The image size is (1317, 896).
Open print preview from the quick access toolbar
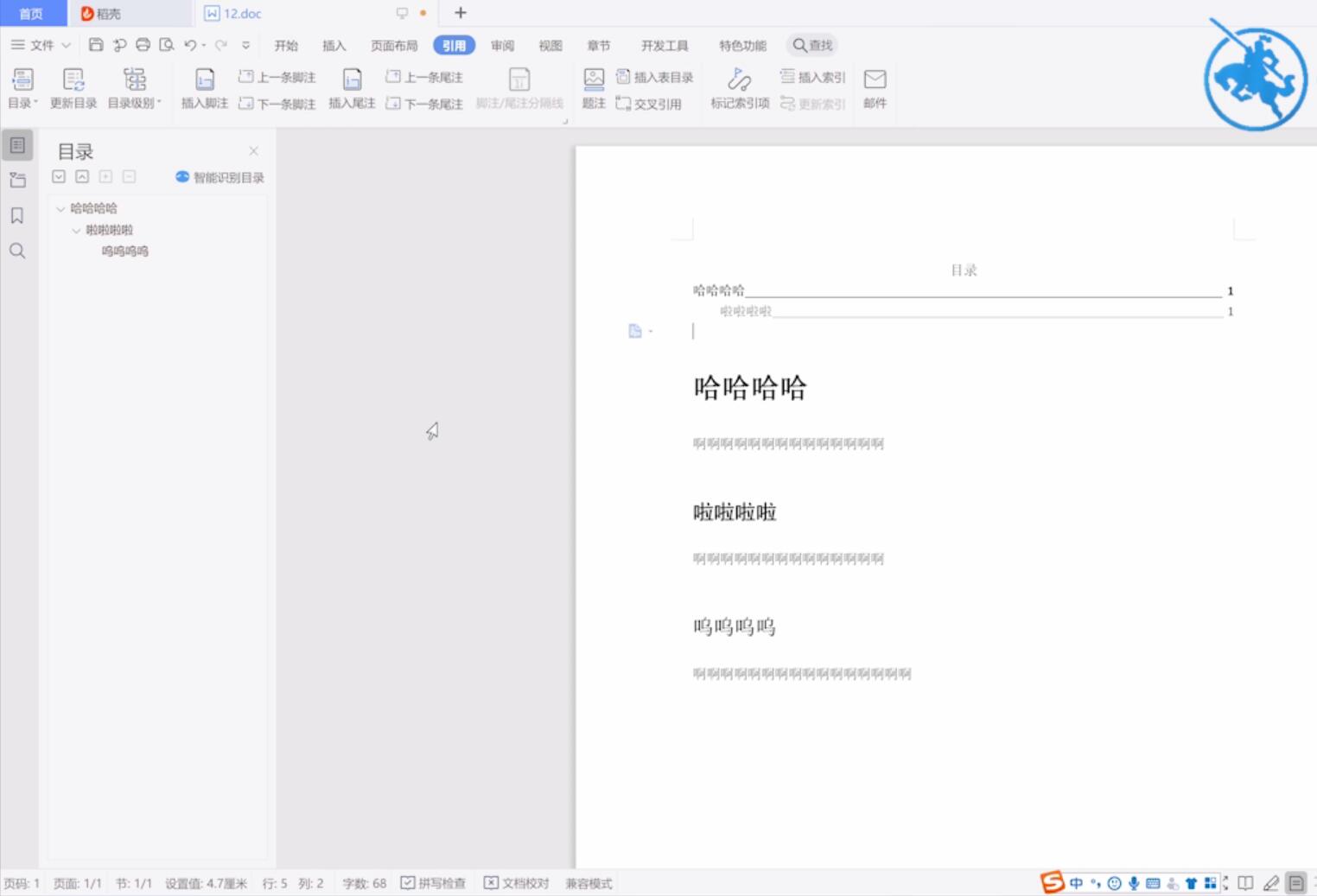tap(167, 45)
